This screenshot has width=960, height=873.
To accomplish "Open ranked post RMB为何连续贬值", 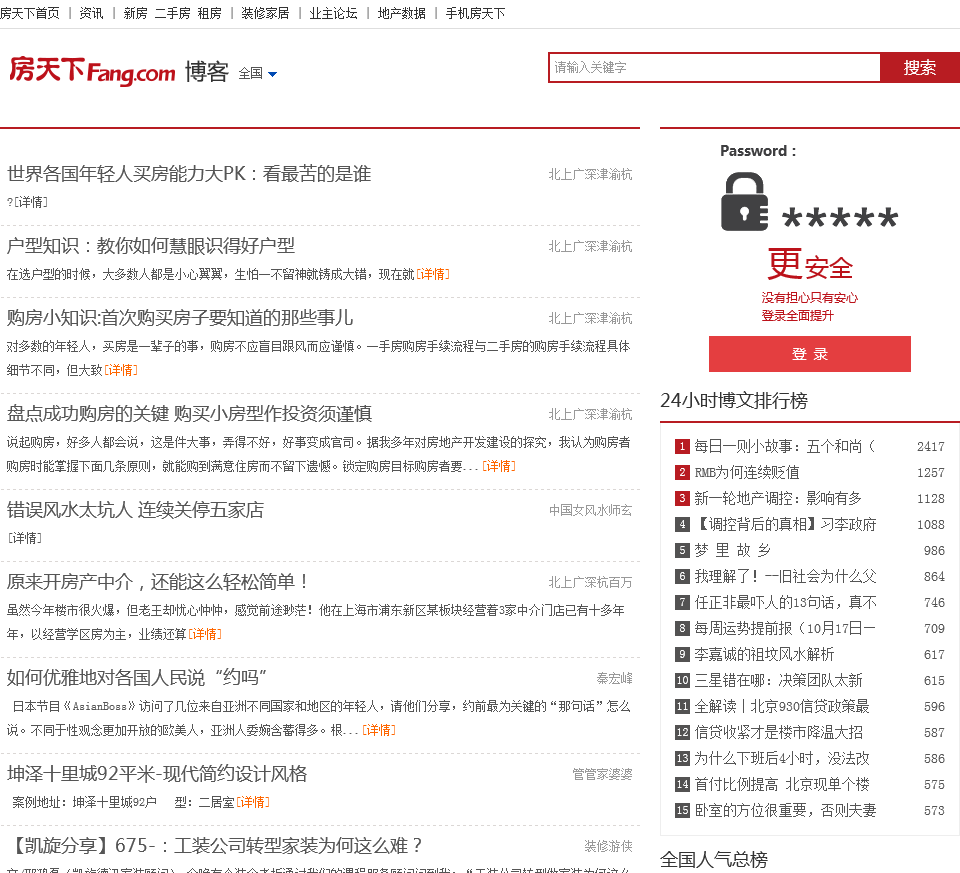I will point(747,472).
